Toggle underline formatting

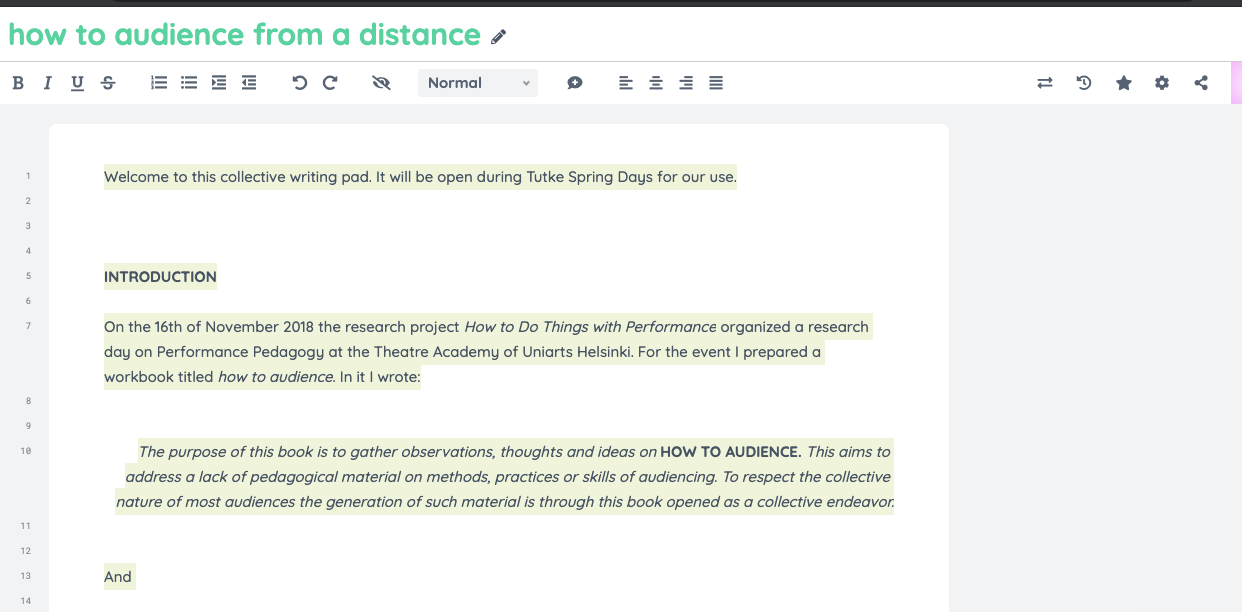pyautogui.click(x=77, y=83)
